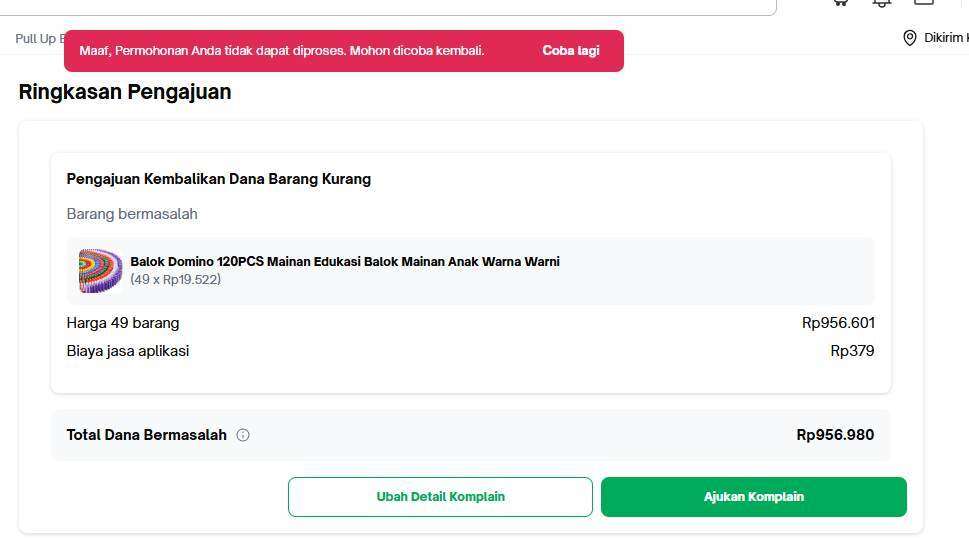Click Coba lagi in the red error banner
The height and width of the screenshot is (541, 969).
(571, 51)
